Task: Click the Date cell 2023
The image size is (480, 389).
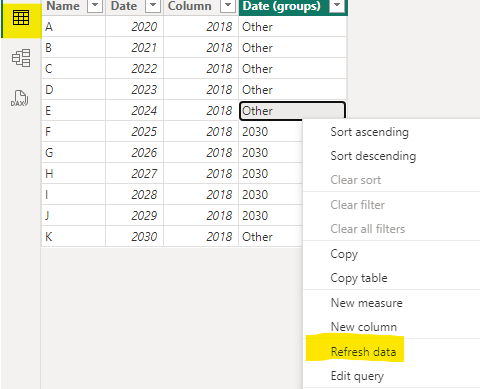Action: tap(135, 90)
